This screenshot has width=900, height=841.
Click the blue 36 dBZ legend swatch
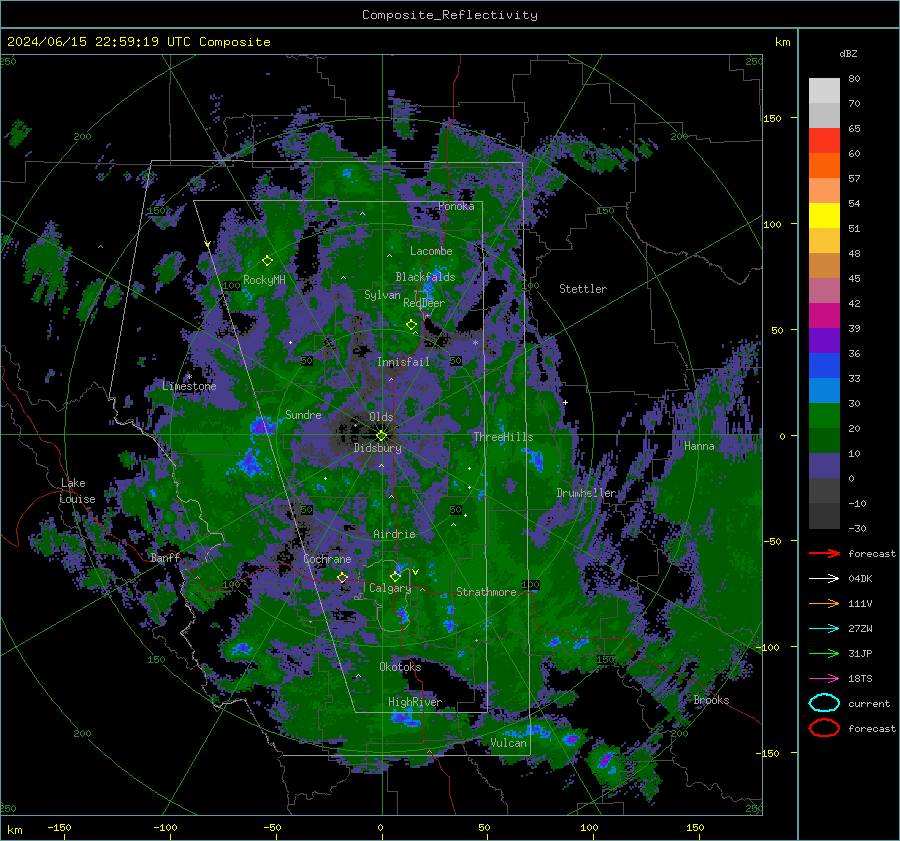click(824, 365)
